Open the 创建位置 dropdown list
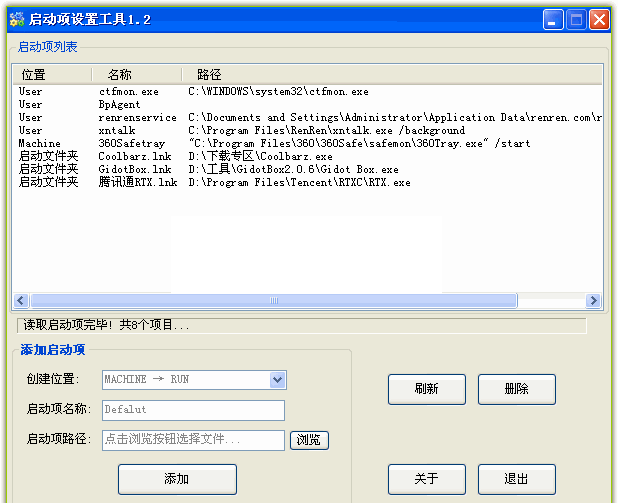This screenshot has width=618, height=503. 277,380
